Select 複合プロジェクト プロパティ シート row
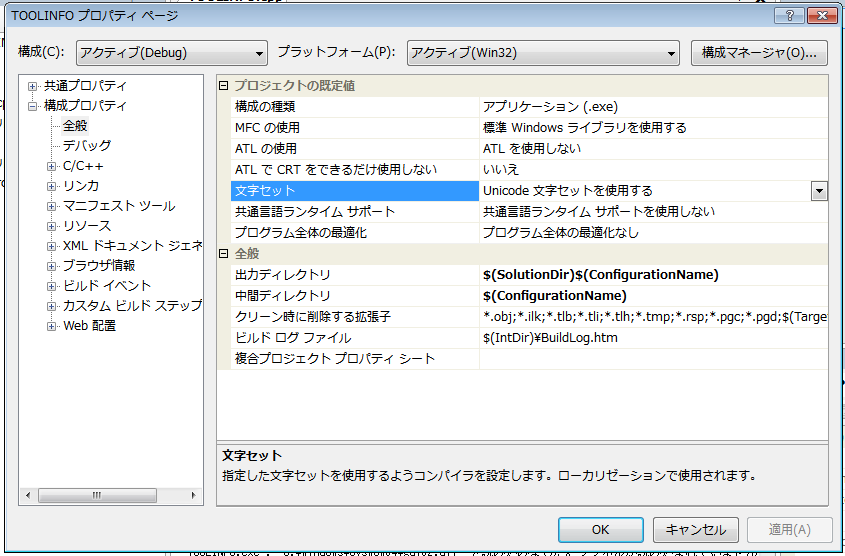Viewport: 845px width, 556px height. 355,359
